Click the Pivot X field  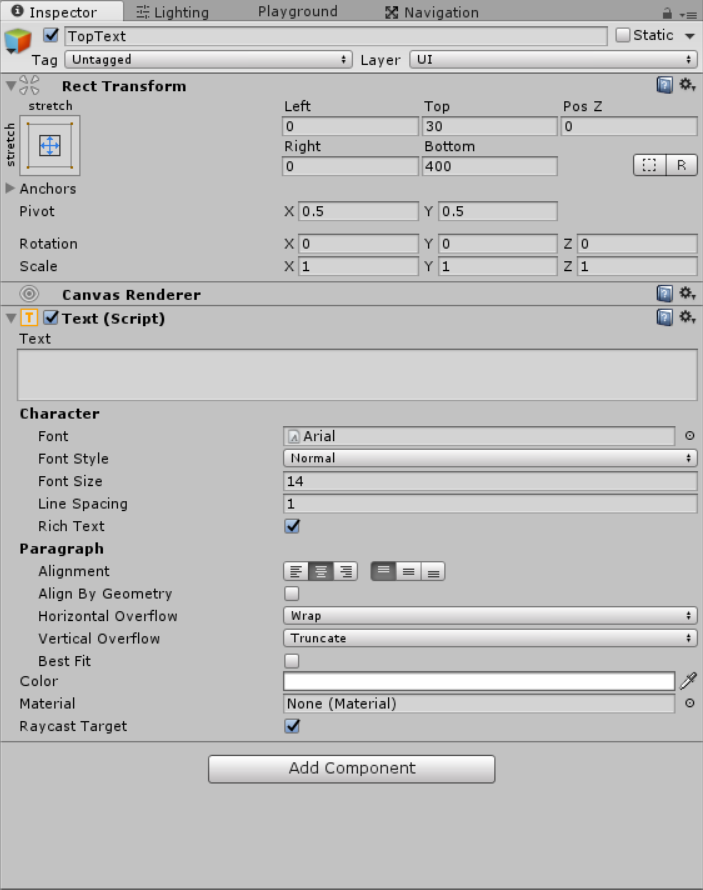[x=359, y=211]
